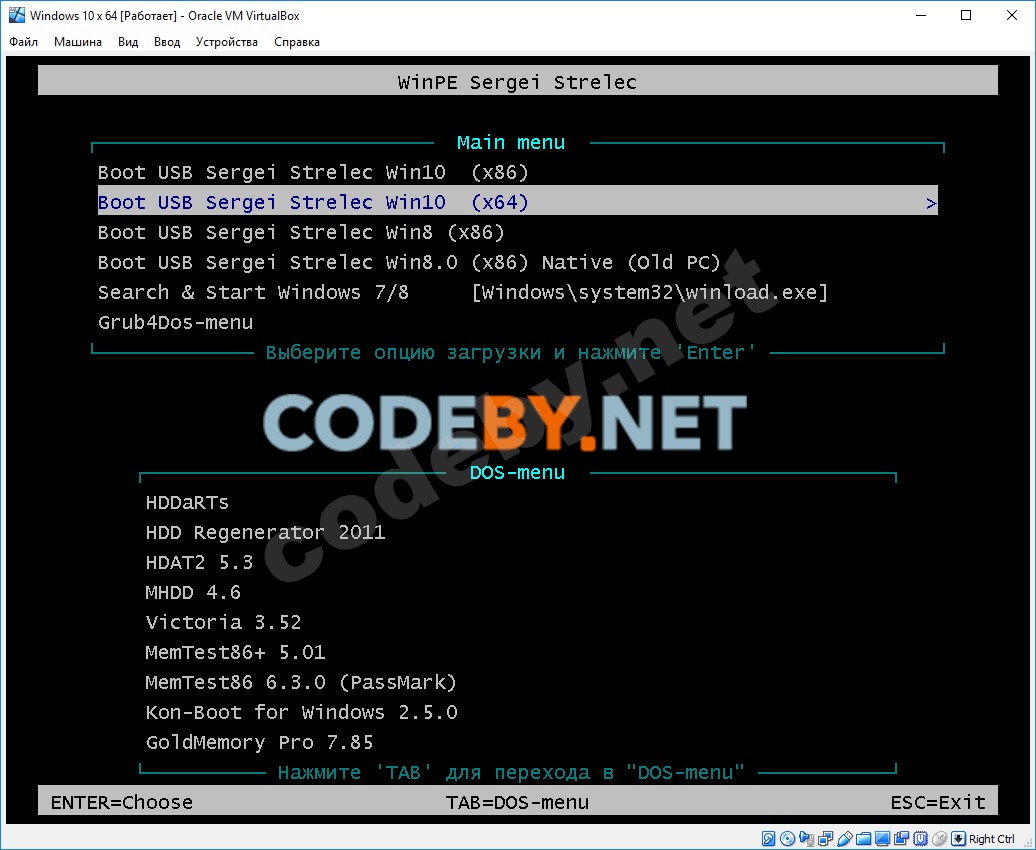Click the TAB=DOS-menu hint

coord(517,802)
